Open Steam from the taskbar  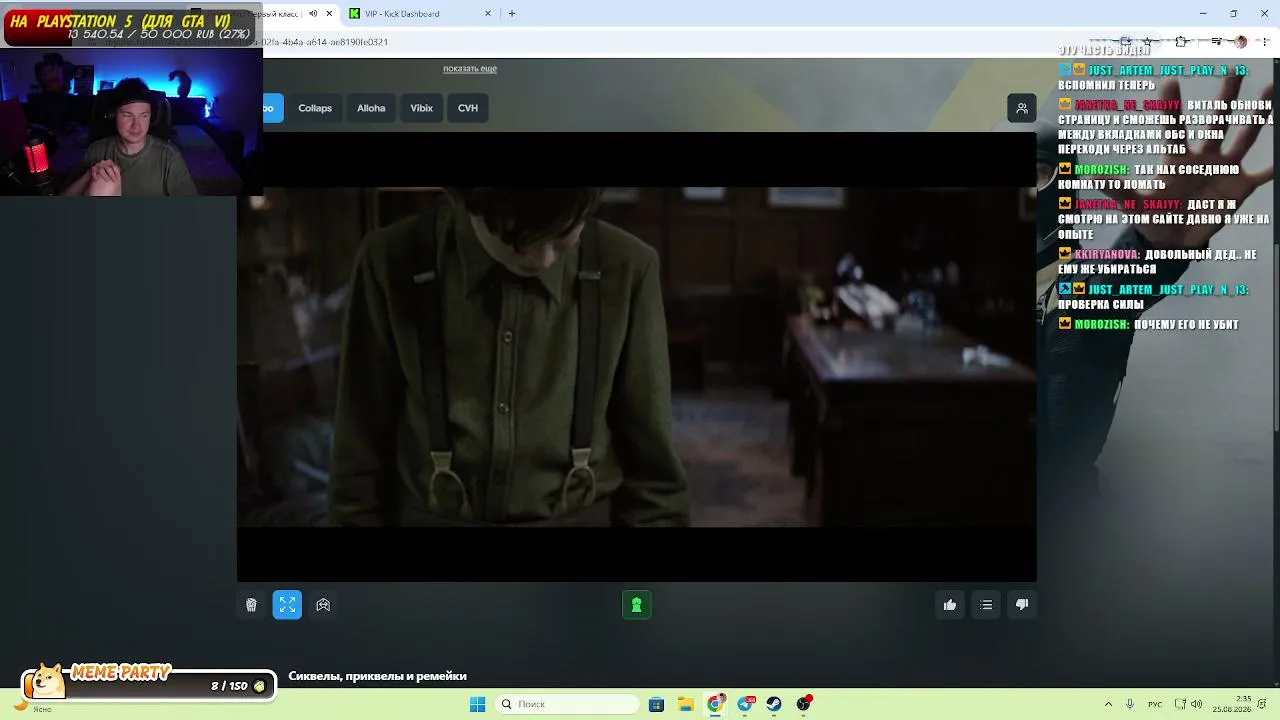click(x=774, y=704)
